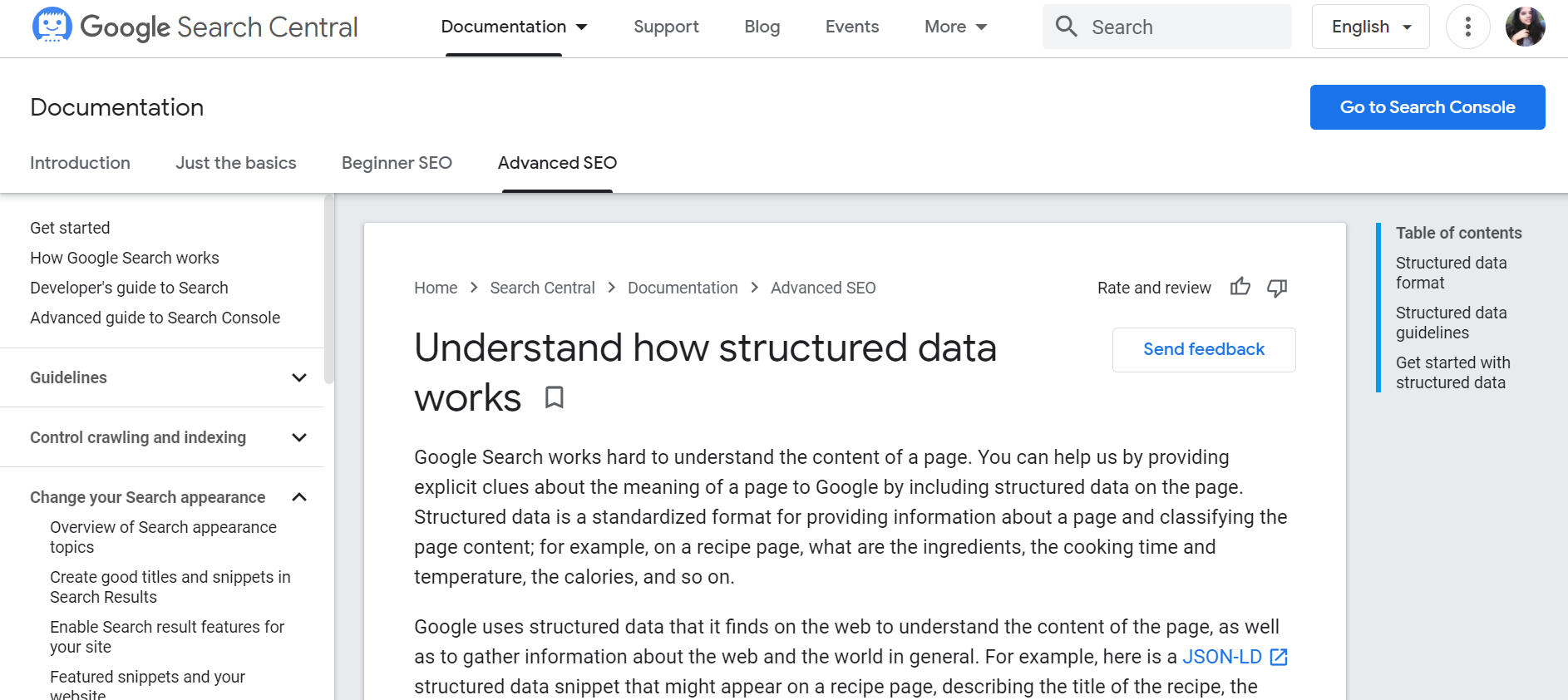Open Overview of Search appearance topics
The width and height of the screenshot is (1568, 700).
(163, 537)
